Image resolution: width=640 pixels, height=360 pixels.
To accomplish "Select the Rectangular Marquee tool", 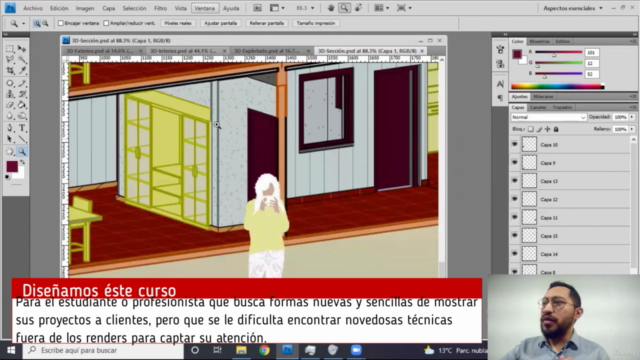I will [x=10, y=49].
